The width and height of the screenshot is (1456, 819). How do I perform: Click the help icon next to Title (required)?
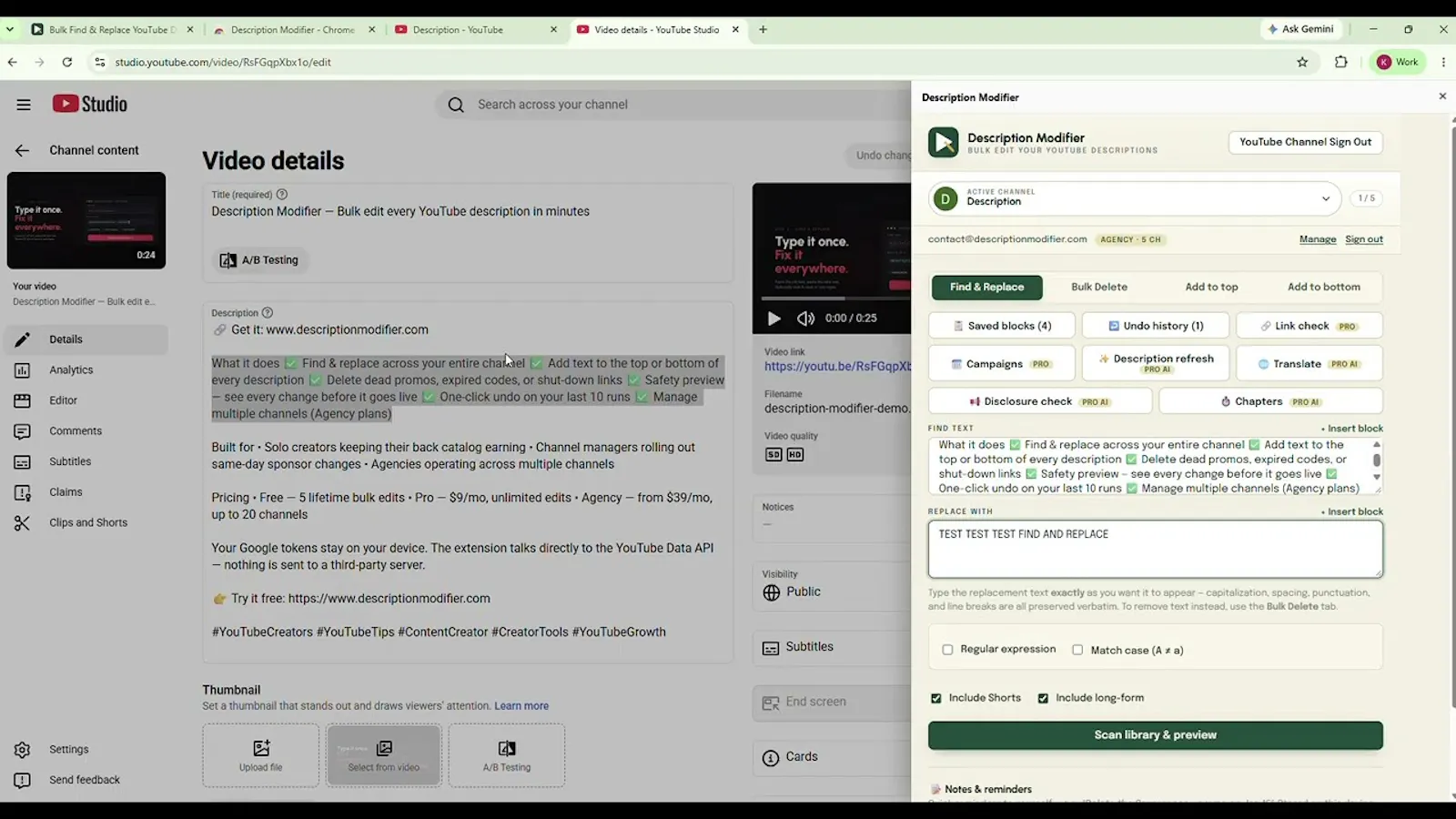click(x=282, y=194)
